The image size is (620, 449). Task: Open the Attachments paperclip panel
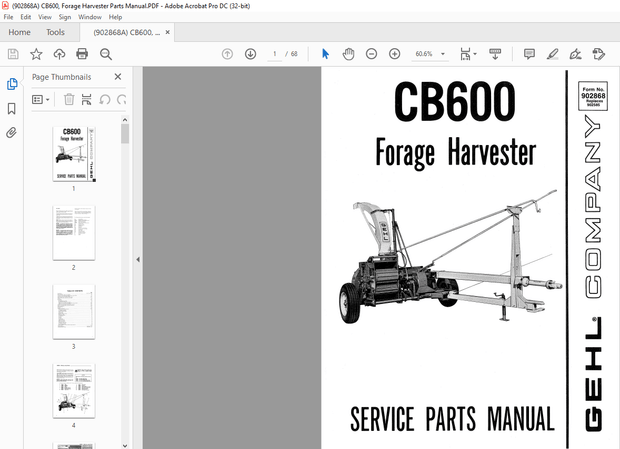(11, 133)
